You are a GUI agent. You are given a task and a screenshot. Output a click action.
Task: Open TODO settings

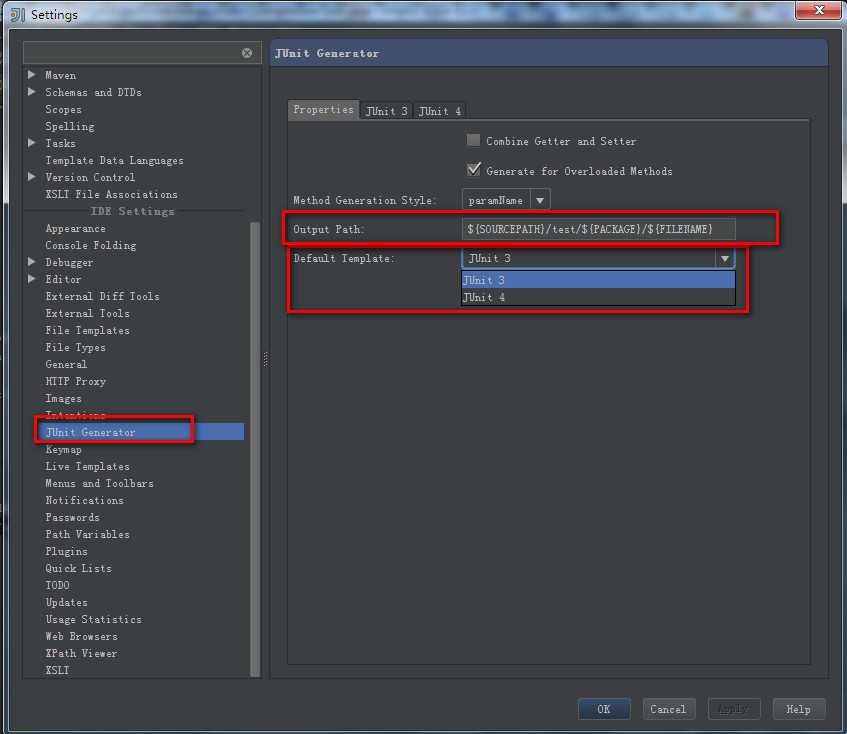(x=58, y=585)
